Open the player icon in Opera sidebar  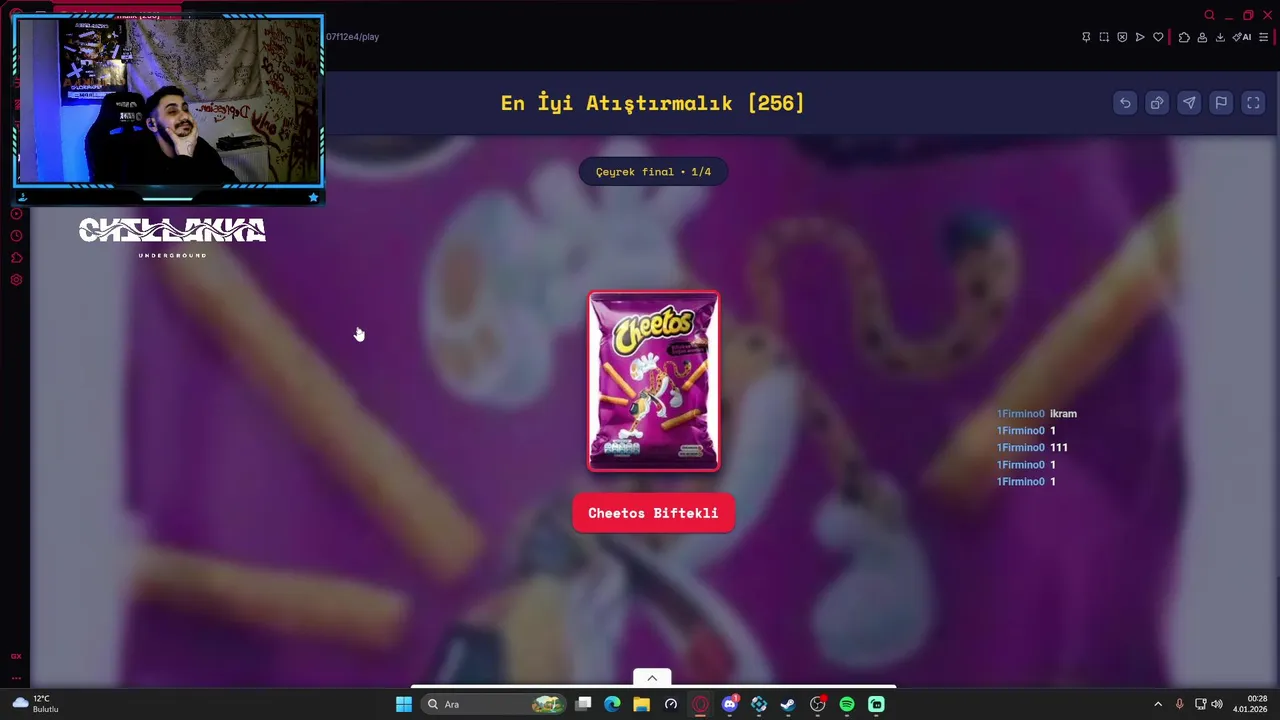(16, 214)
